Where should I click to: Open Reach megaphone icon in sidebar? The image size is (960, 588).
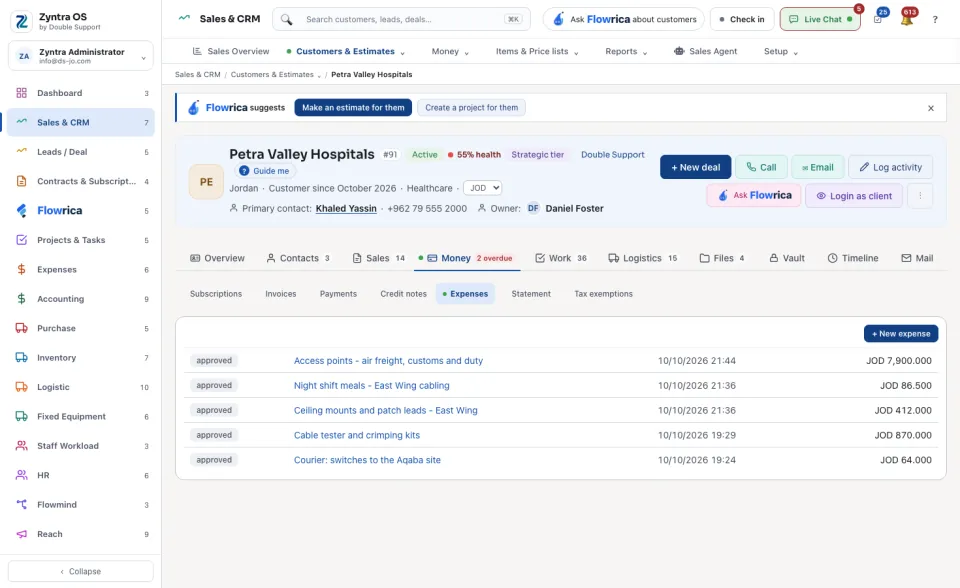[21, 534]
